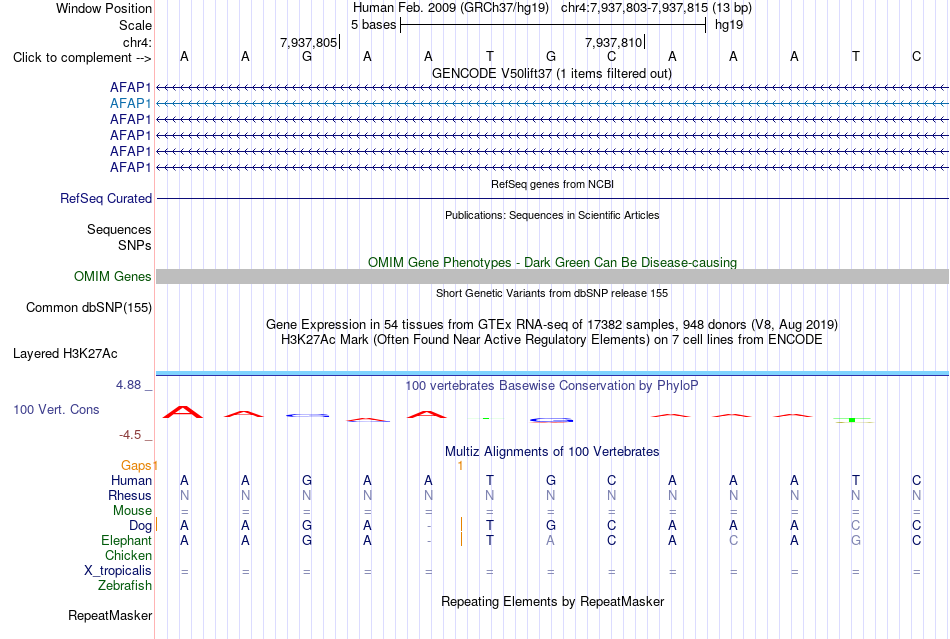
Task: Open 'Short Genetic Variants from dbSNP release 155' title
Action: pos(552,293)
